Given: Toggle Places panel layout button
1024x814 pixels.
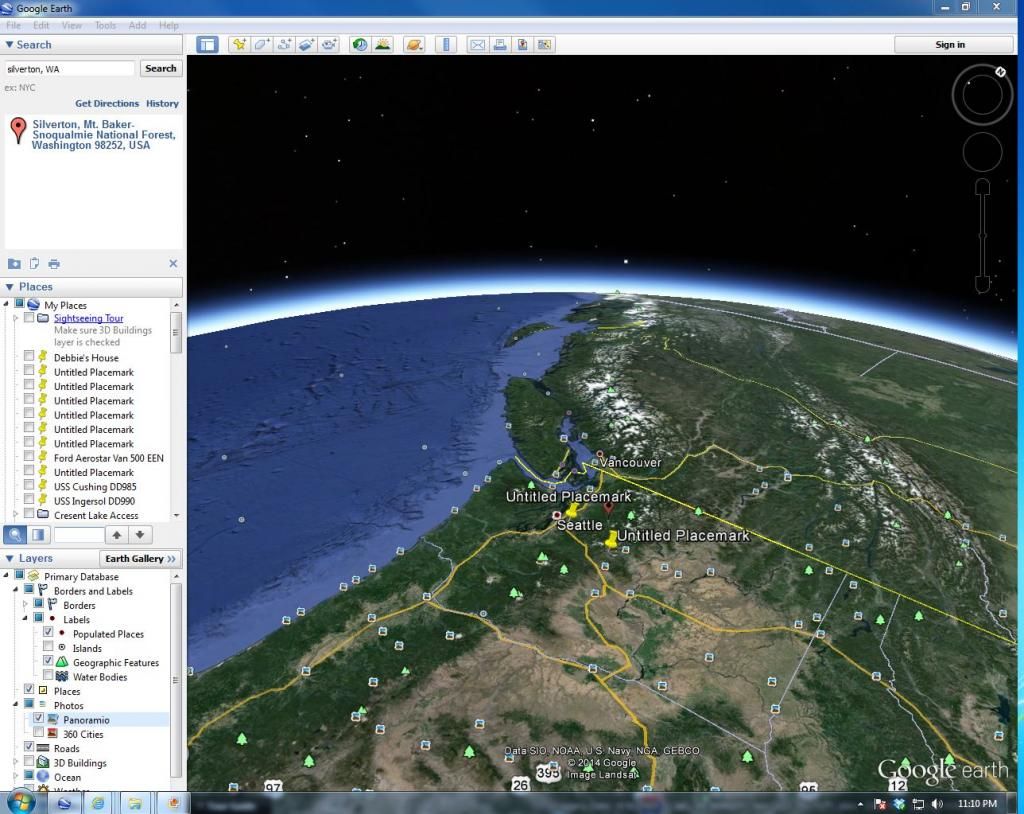Looking at the screenshot, I should pyautogui.click(x=39, y=535).
